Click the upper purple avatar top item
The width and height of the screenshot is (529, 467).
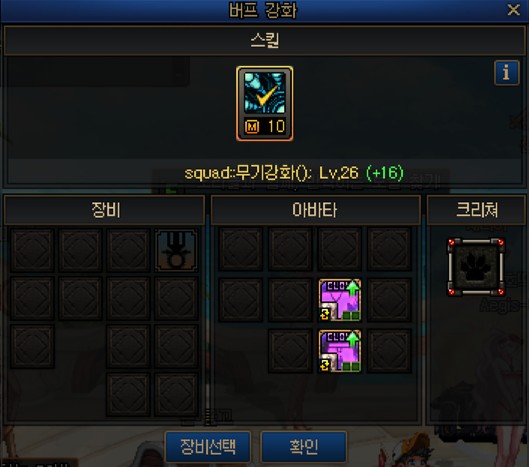point(340,300)
